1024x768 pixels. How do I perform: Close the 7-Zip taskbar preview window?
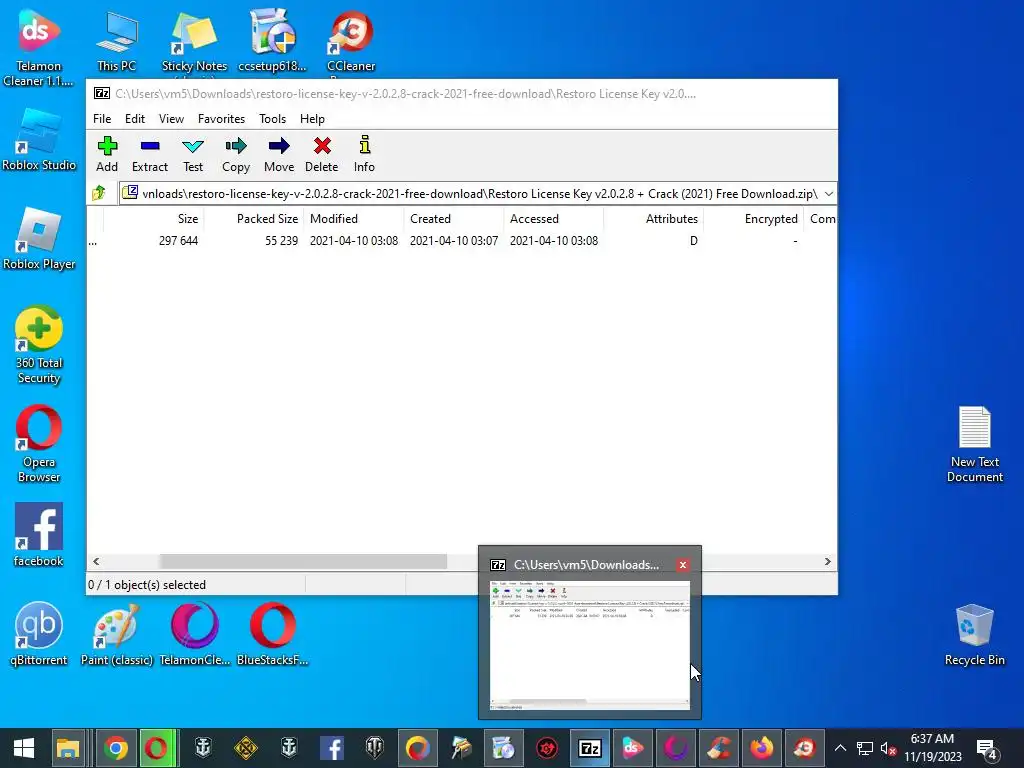pyautogui.click(x=682, y=565)
